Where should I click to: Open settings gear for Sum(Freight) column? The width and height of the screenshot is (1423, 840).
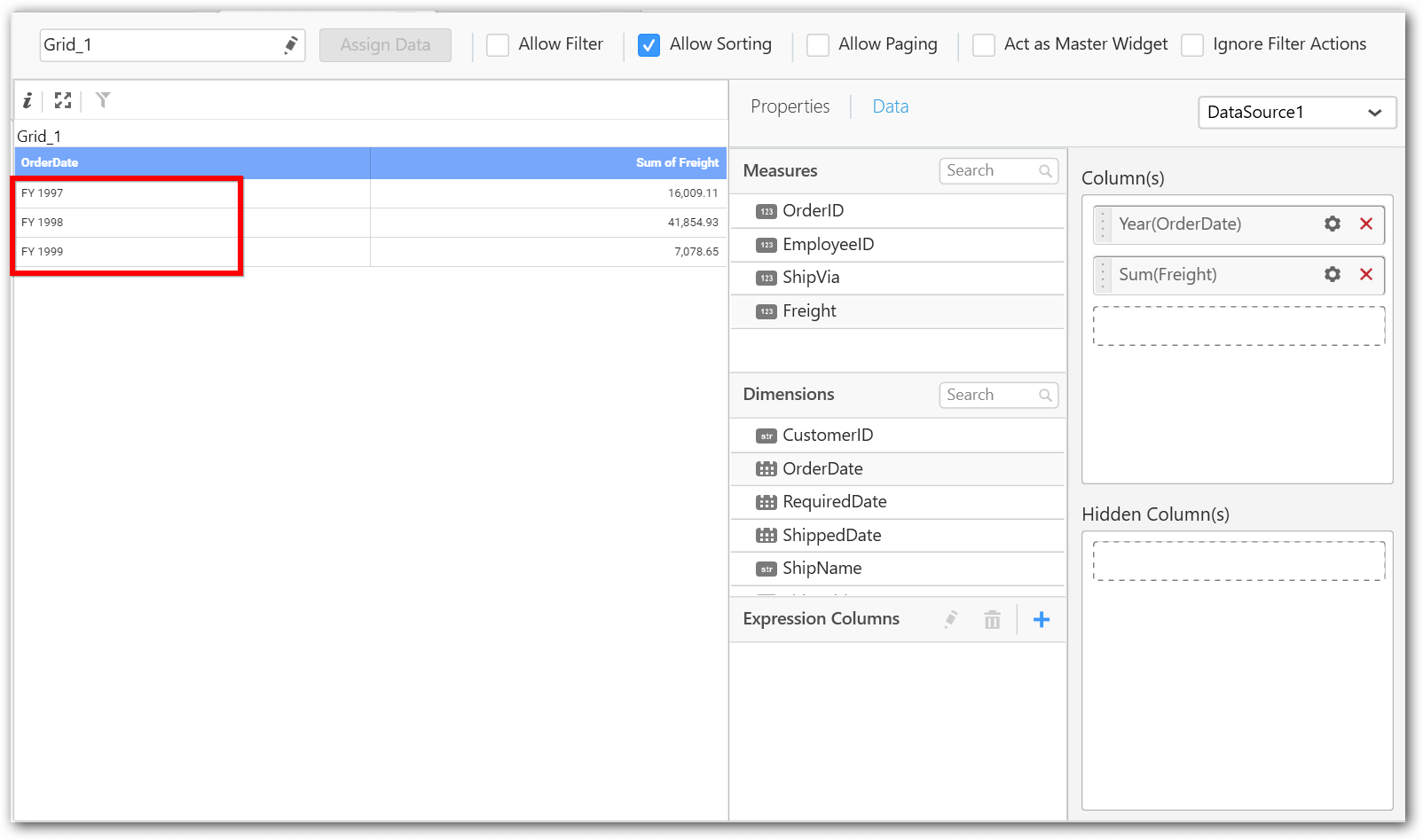[x=1332, y=275]
